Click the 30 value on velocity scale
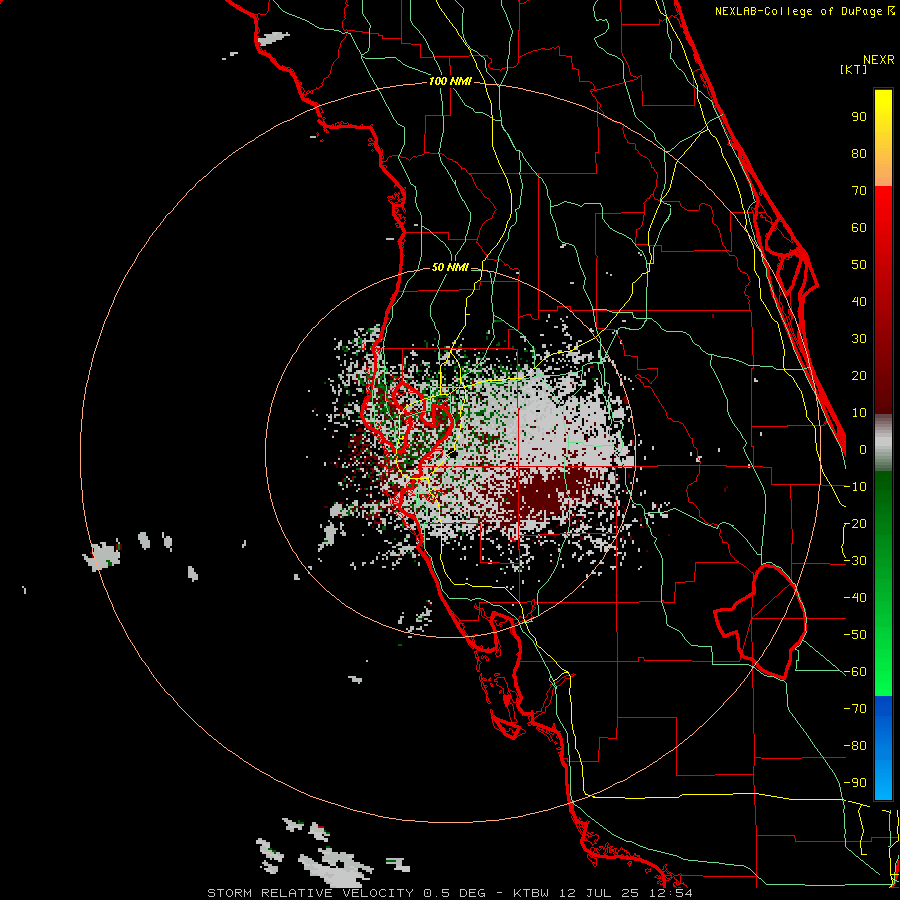 [x=859, y=339]
